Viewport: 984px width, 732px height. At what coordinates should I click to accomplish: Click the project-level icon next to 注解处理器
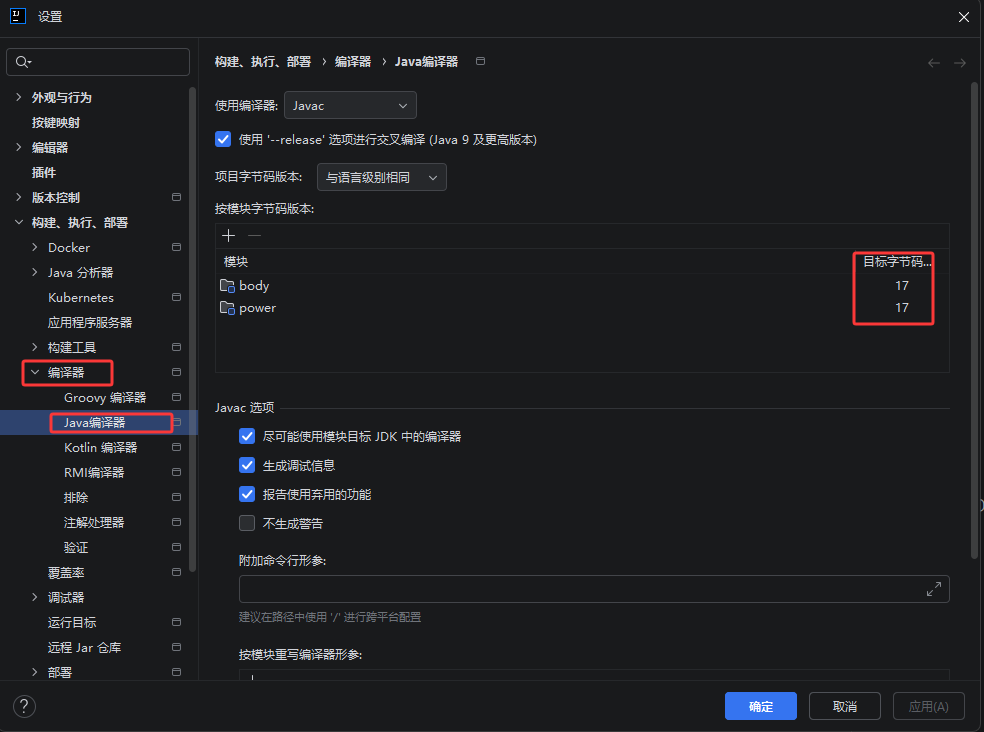(176, 522)
